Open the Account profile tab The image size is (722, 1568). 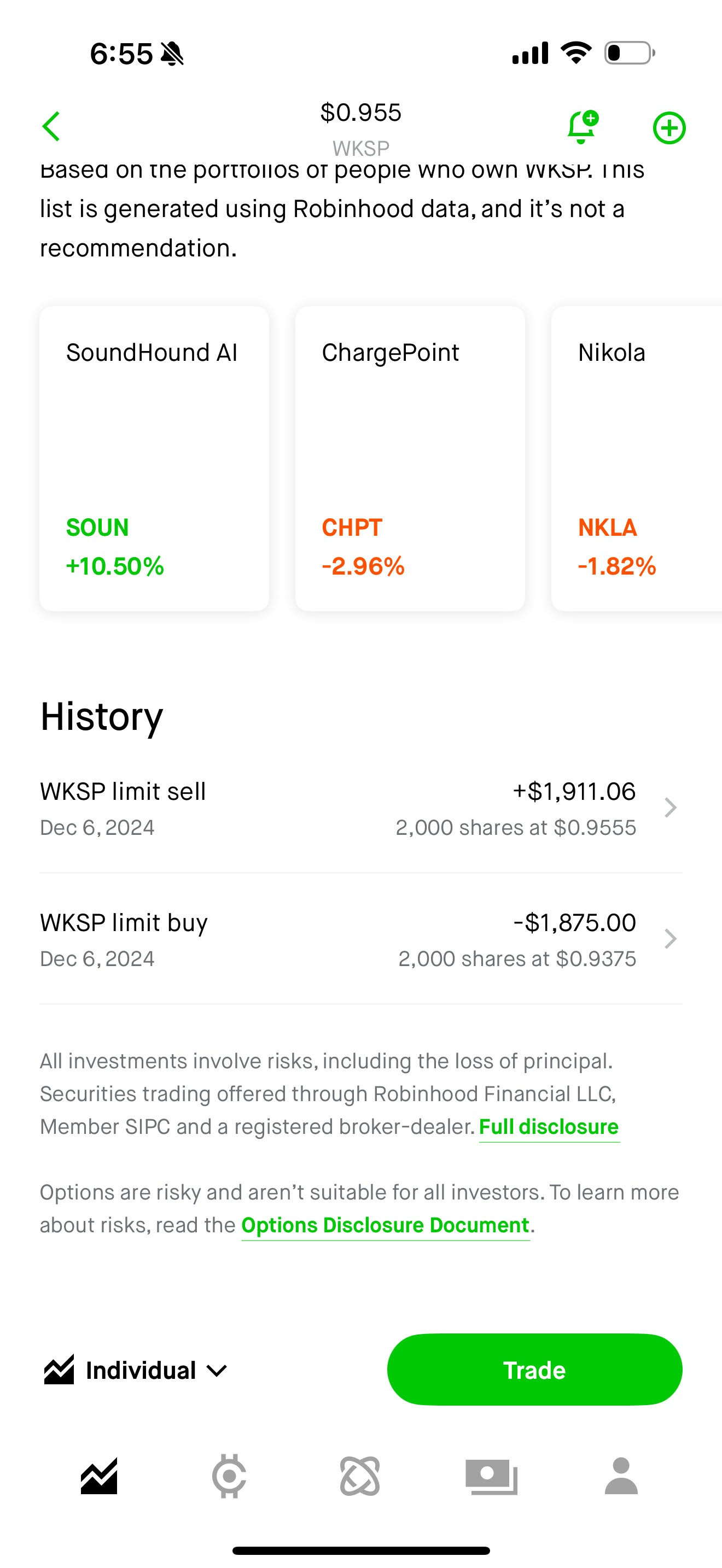[621, 1477]
